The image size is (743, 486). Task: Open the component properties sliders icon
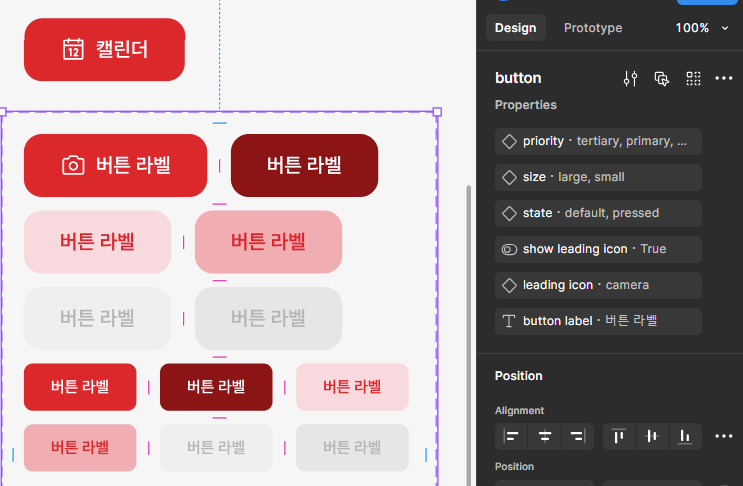pyautogui.click(x=630, y=78)
